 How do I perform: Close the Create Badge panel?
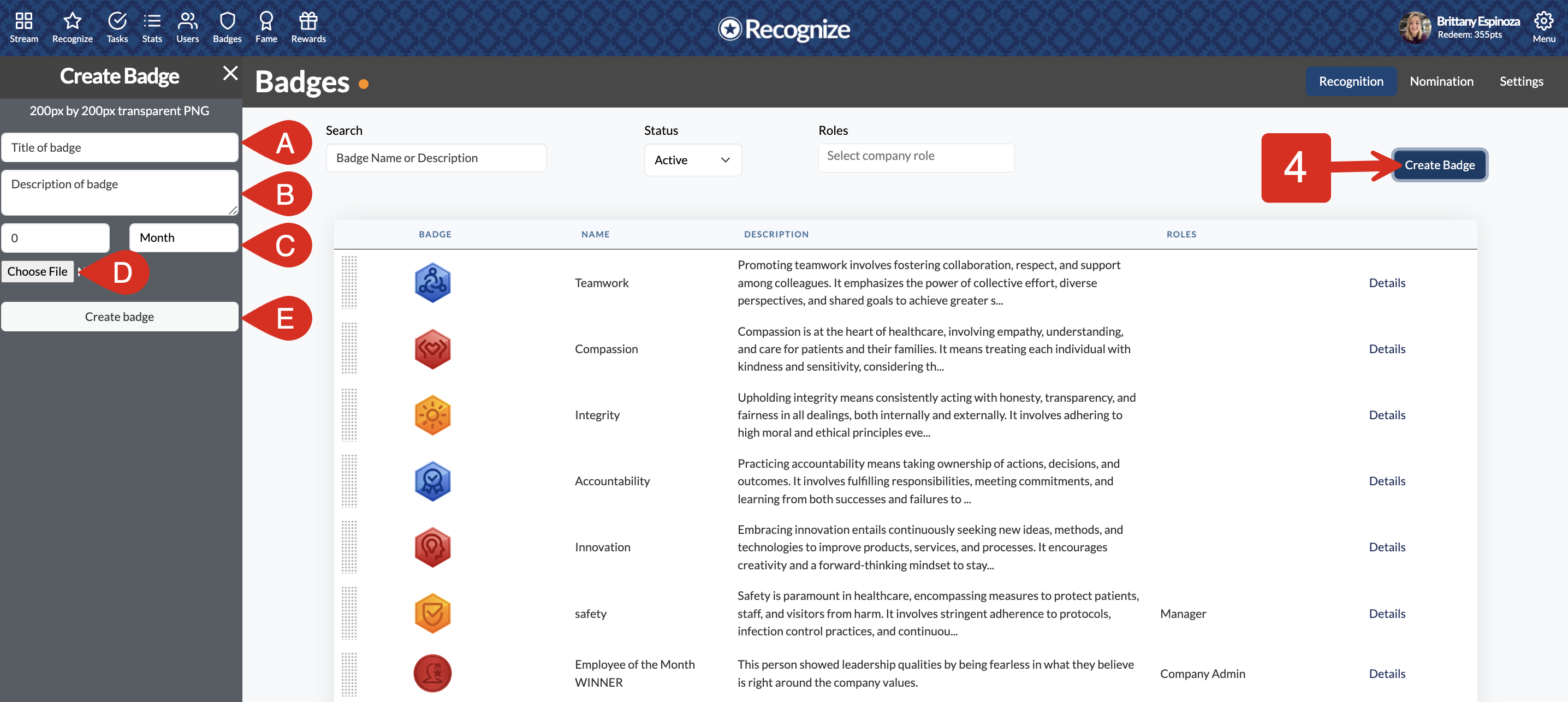click(x=230, y=73)
